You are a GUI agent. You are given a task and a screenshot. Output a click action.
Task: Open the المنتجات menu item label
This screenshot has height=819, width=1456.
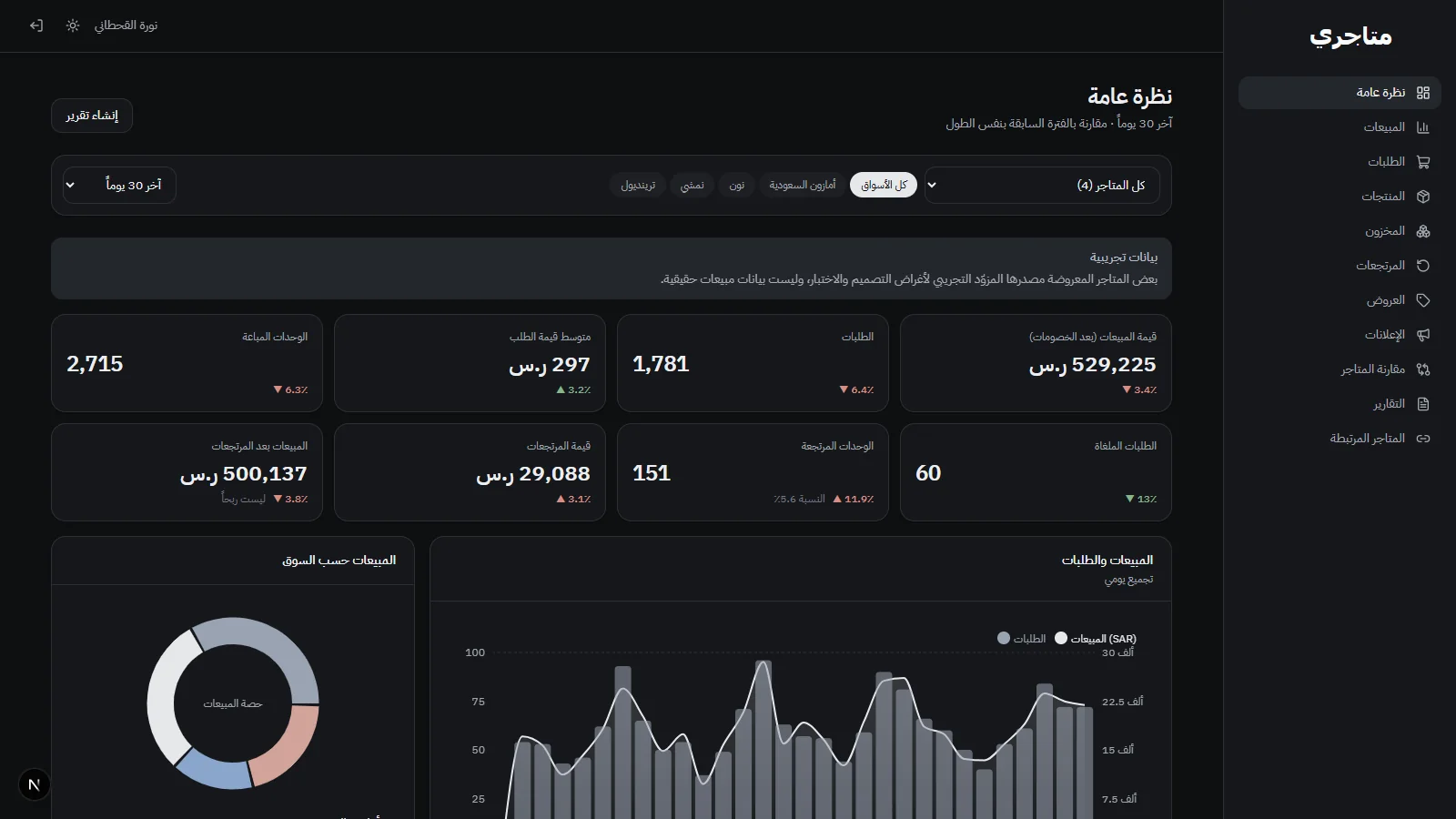click(1383, 197)
